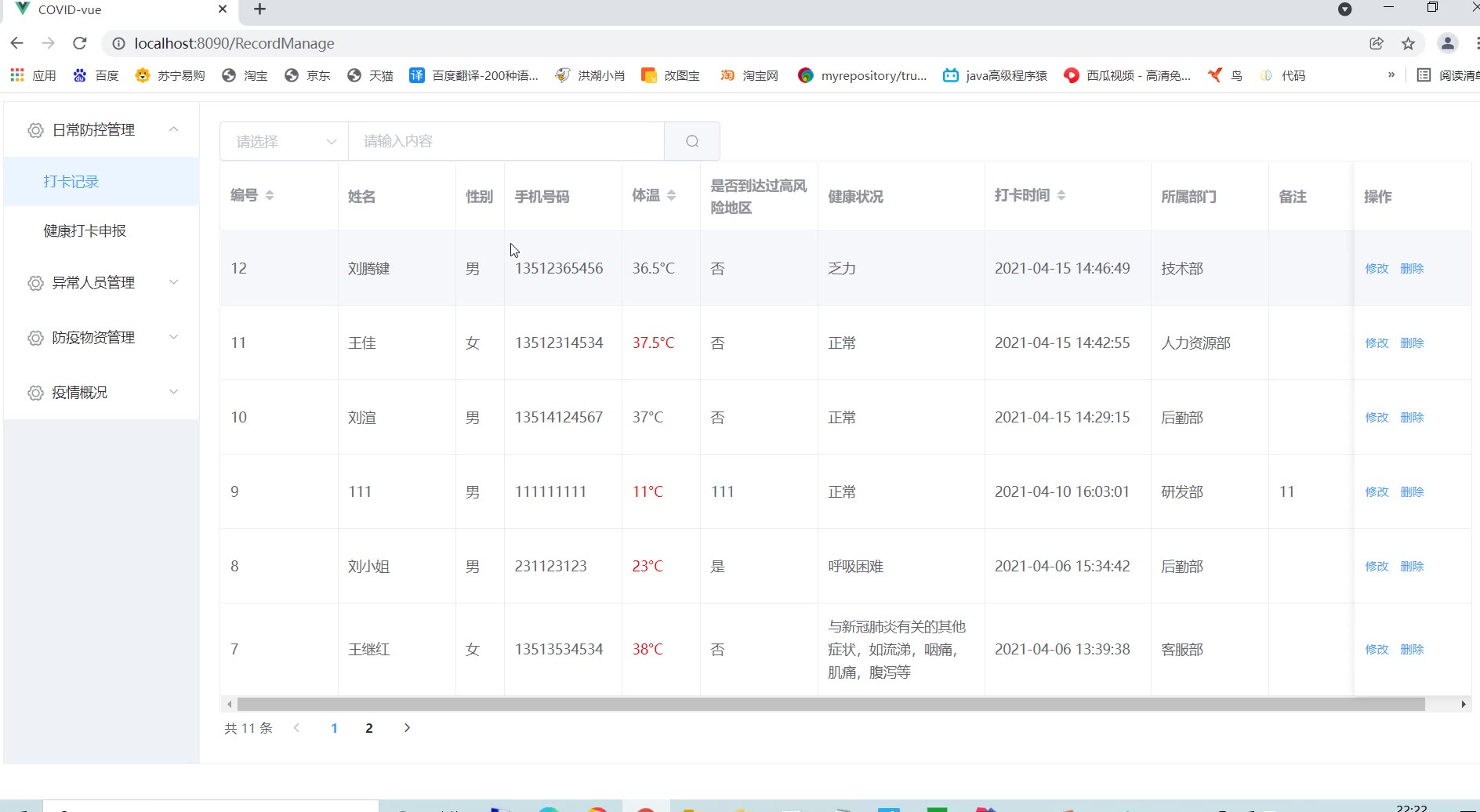Viewport: 1480px width, 812px height.
Task: Focus the 请输入内容 search field
Action: [506, 141]
